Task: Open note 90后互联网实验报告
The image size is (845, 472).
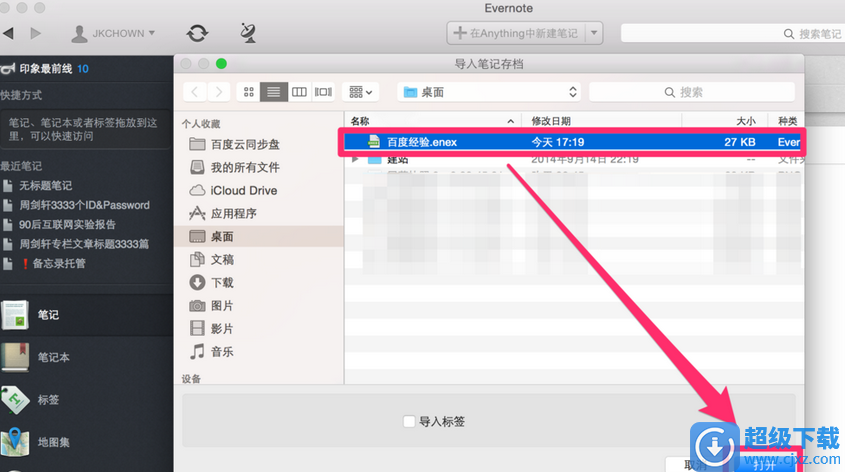Action: tap(67, 225)
